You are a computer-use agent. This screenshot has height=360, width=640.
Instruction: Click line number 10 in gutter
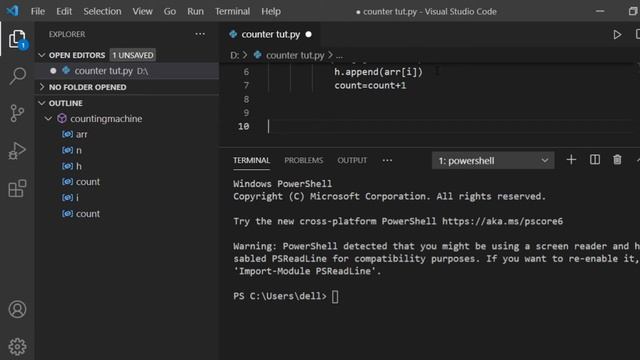(x=244, y=127)
